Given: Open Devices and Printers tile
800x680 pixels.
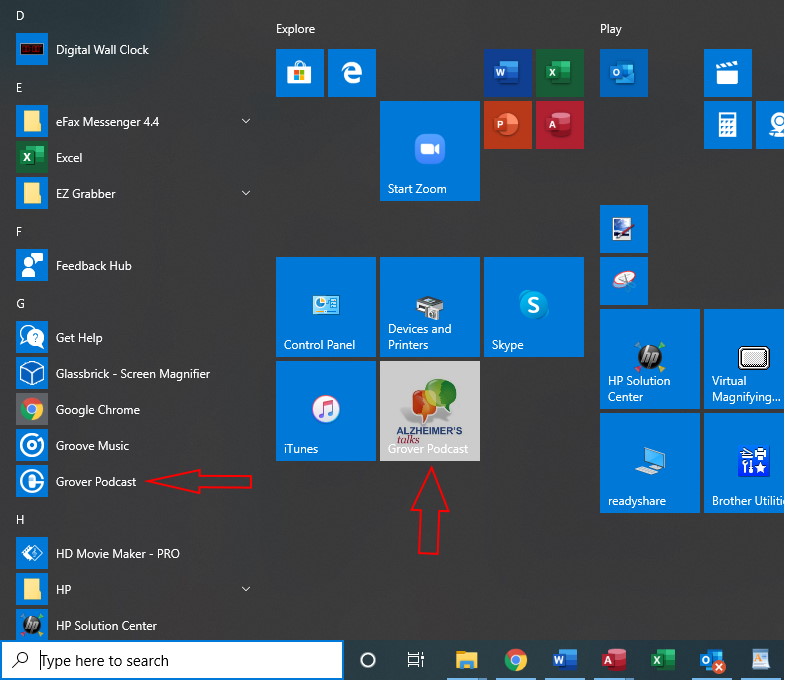Looking at the screenshot, I should point(430,307).
